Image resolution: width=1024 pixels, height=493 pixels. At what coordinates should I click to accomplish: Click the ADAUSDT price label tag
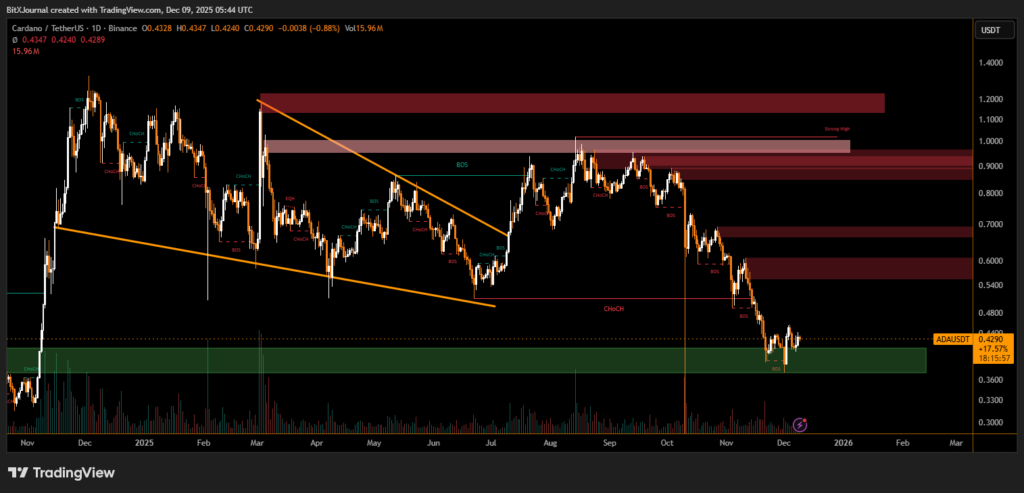click(952, 339)
